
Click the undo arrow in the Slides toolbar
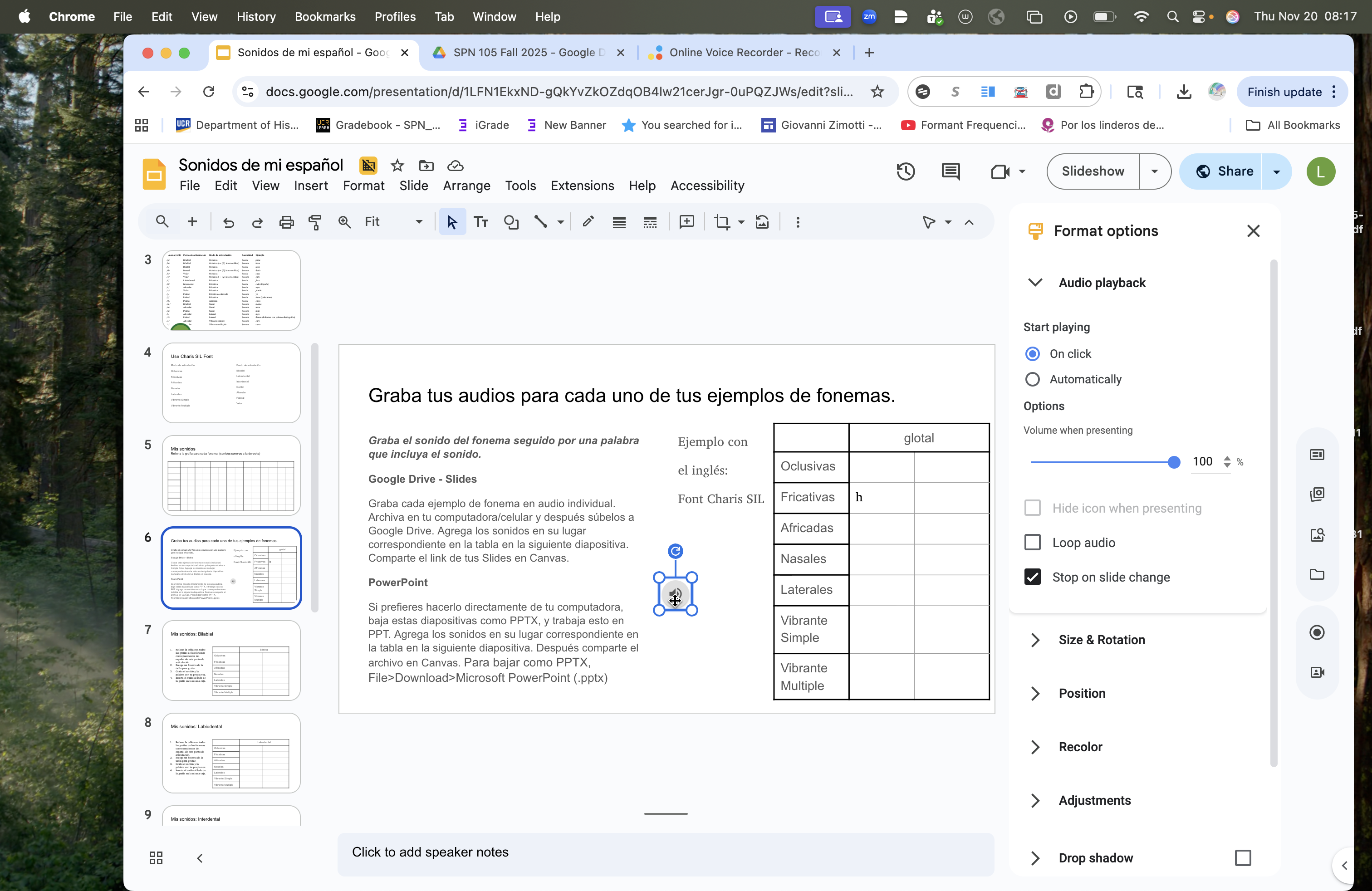[x=228, y=222]
